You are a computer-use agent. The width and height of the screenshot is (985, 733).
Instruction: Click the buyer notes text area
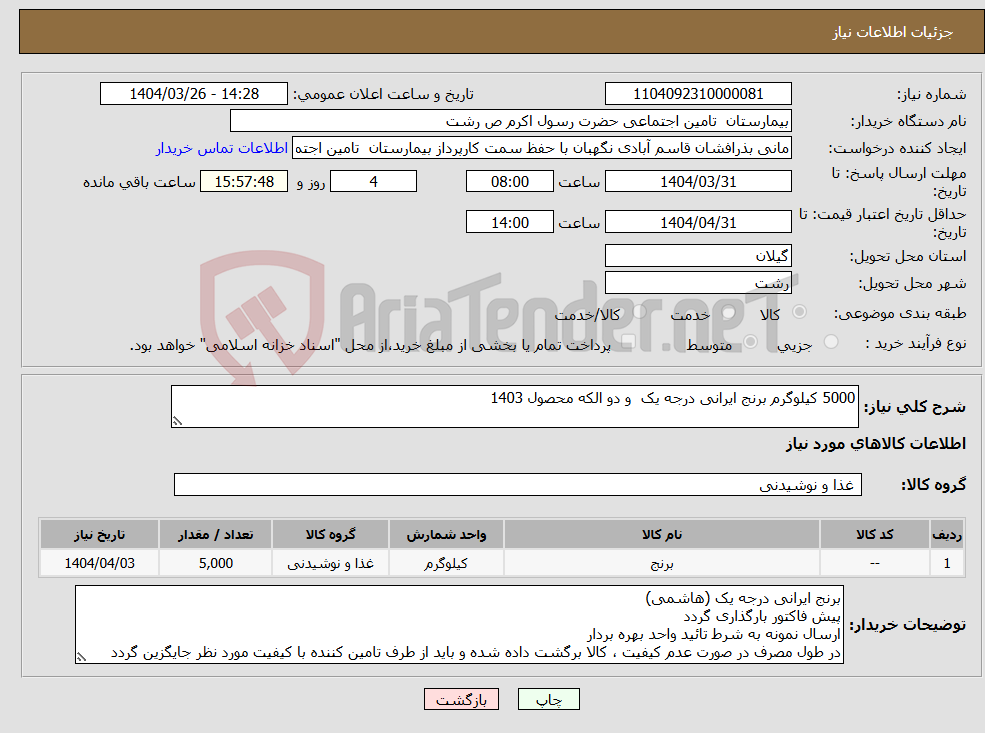[459, 624]
